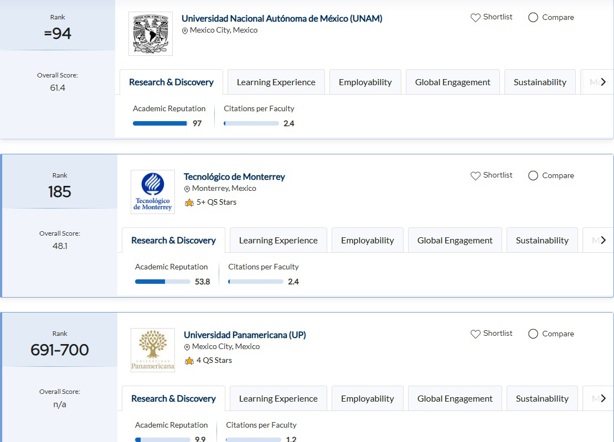The image size is (614, 442).
Task: Click the heart Shortlist icon for Universidad Panamericana
Action: coord(475,334)
